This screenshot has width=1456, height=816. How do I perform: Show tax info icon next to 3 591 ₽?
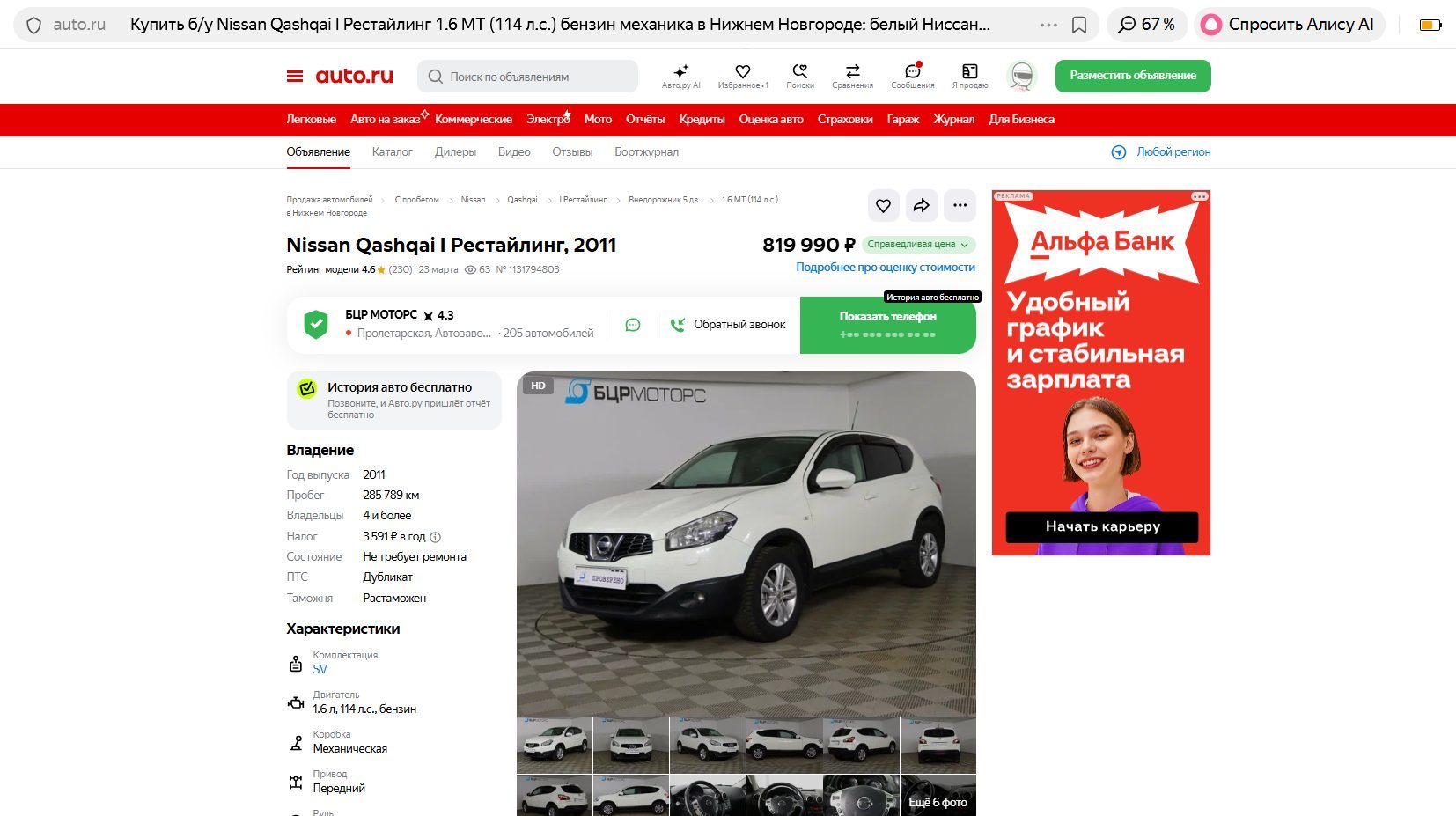coord(435,537)
